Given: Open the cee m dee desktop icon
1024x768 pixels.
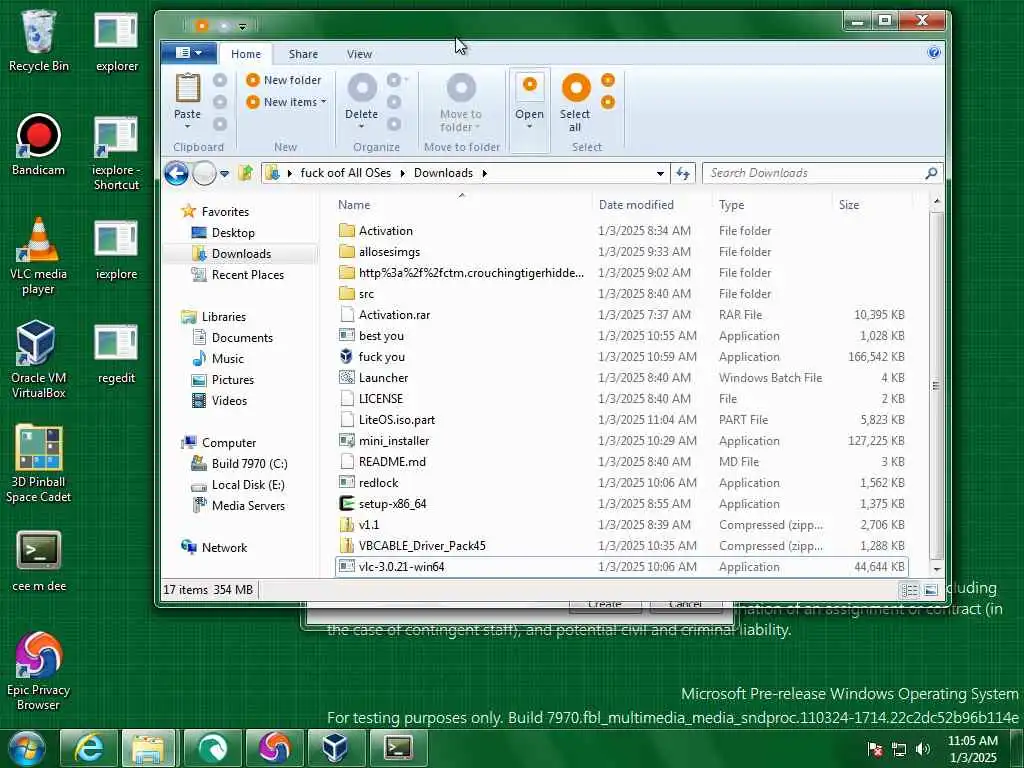Looking at the screenshot, I should pyautogui.click(x=39, y=562).
